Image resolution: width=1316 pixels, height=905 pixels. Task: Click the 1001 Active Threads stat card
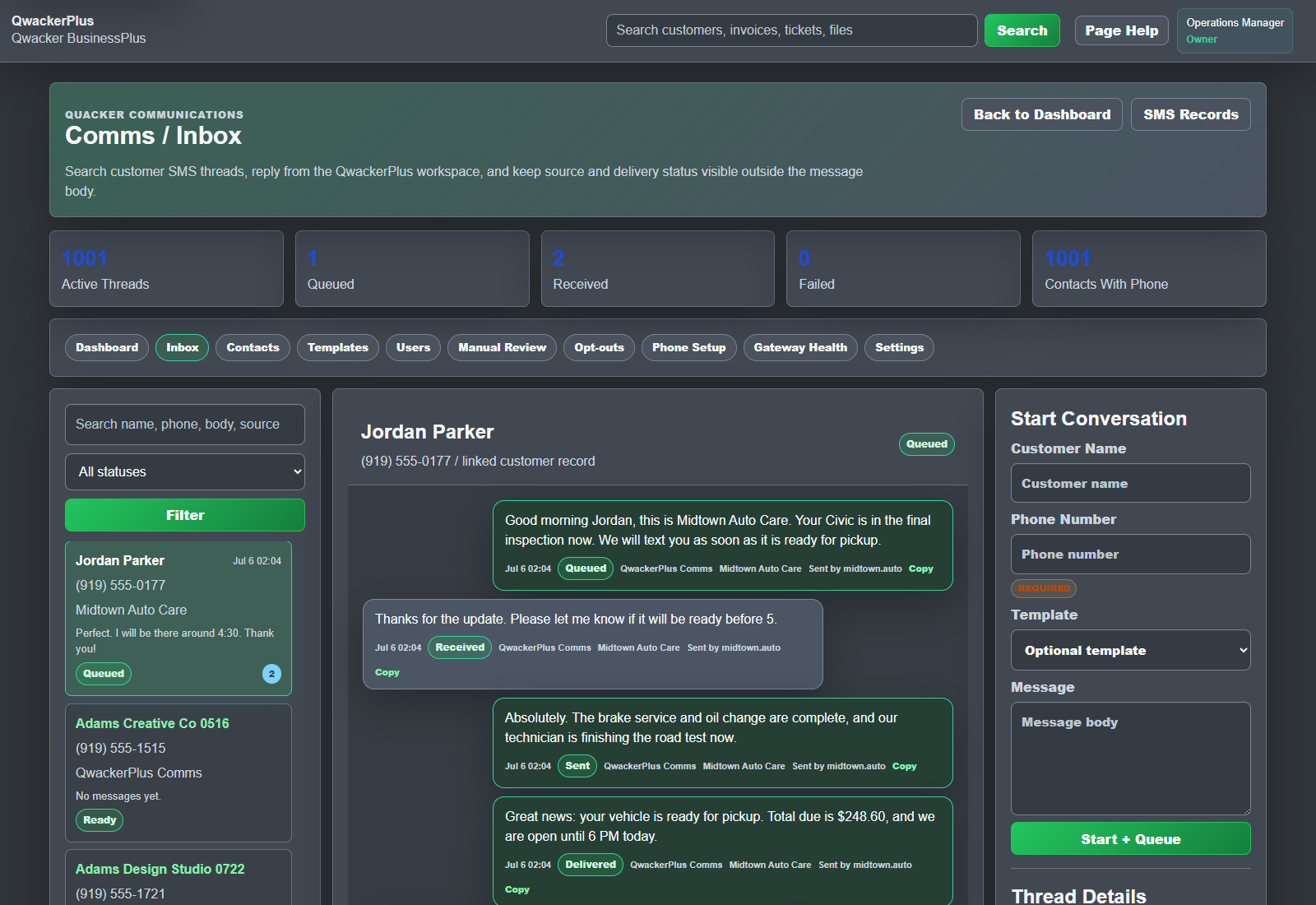coord(166,269)
